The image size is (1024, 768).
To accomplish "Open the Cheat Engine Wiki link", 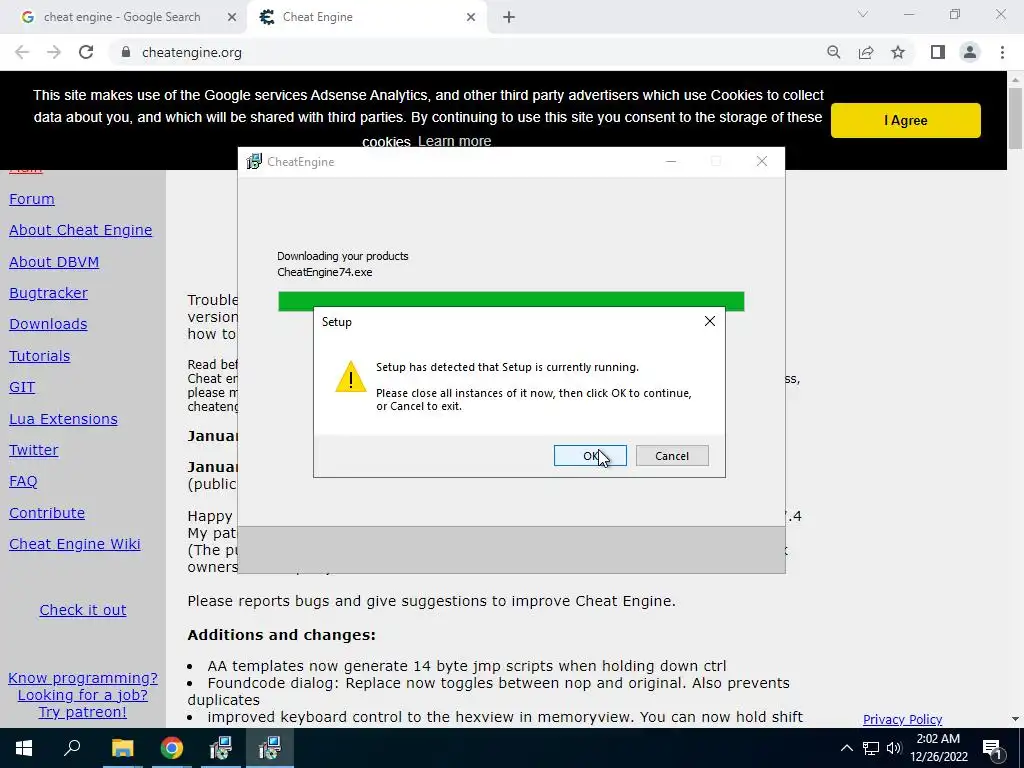I will 74,545.
